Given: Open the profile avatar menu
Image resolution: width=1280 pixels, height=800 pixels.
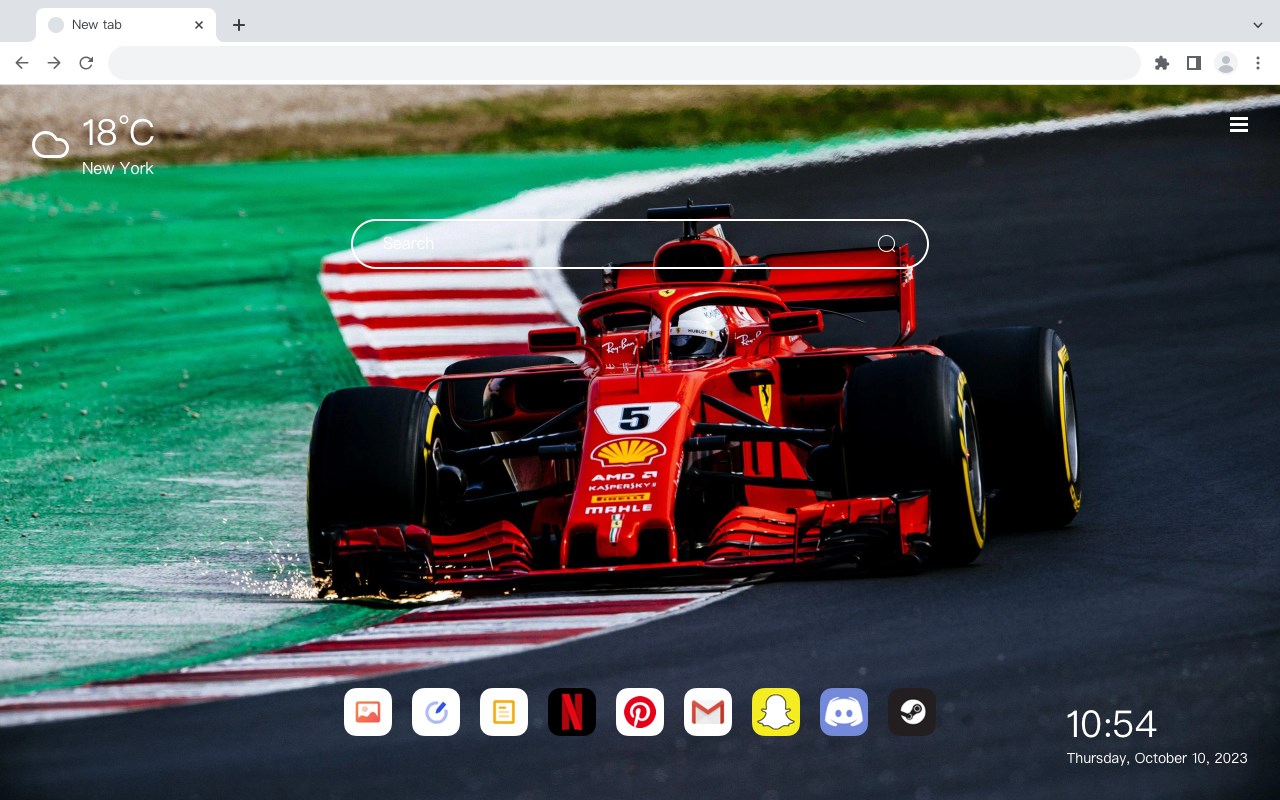Looking at the screenshot, I should (x=1226, y=63).
